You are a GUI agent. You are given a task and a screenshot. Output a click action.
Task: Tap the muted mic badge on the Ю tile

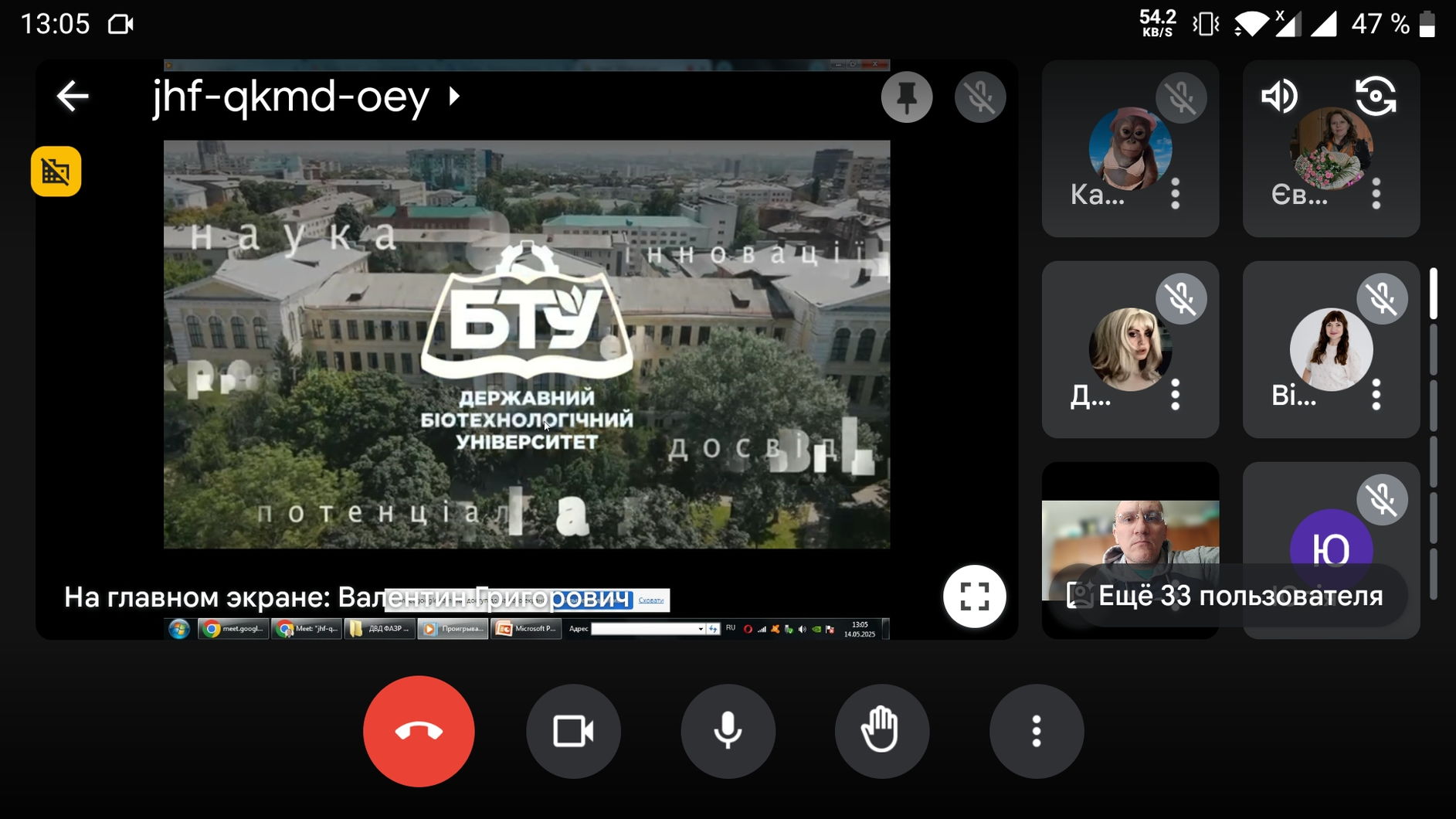(x=1382, y=499)
